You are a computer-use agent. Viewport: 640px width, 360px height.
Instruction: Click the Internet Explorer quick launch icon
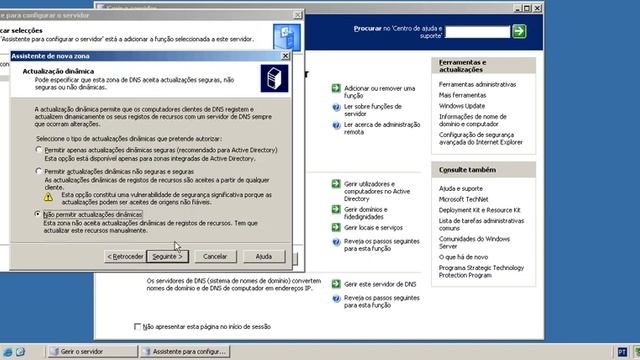pyautogui.click(x=7, y=351)
